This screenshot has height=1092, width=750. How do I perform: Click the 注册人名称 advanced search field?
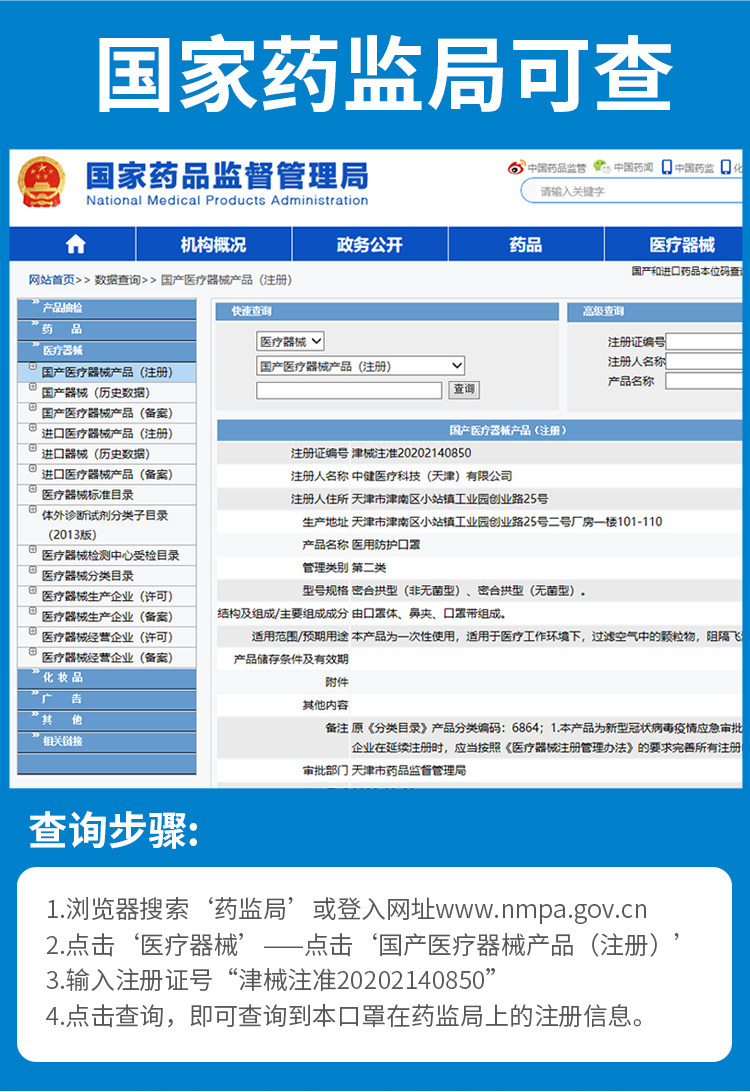coord(703,361)
